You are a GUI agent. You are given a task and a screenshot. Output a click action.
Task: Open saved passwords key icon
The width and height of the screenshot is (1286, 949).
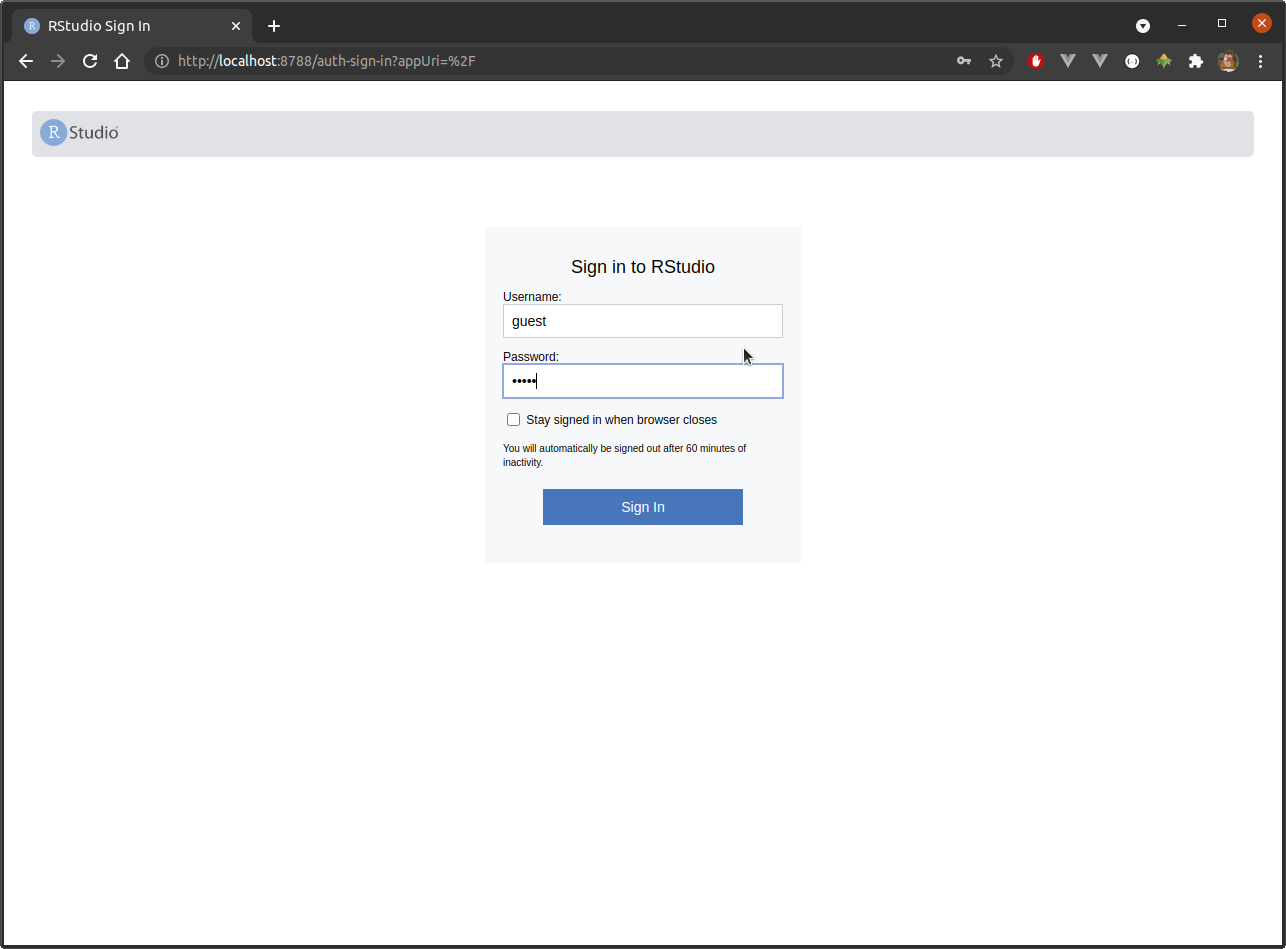(964, 61)
